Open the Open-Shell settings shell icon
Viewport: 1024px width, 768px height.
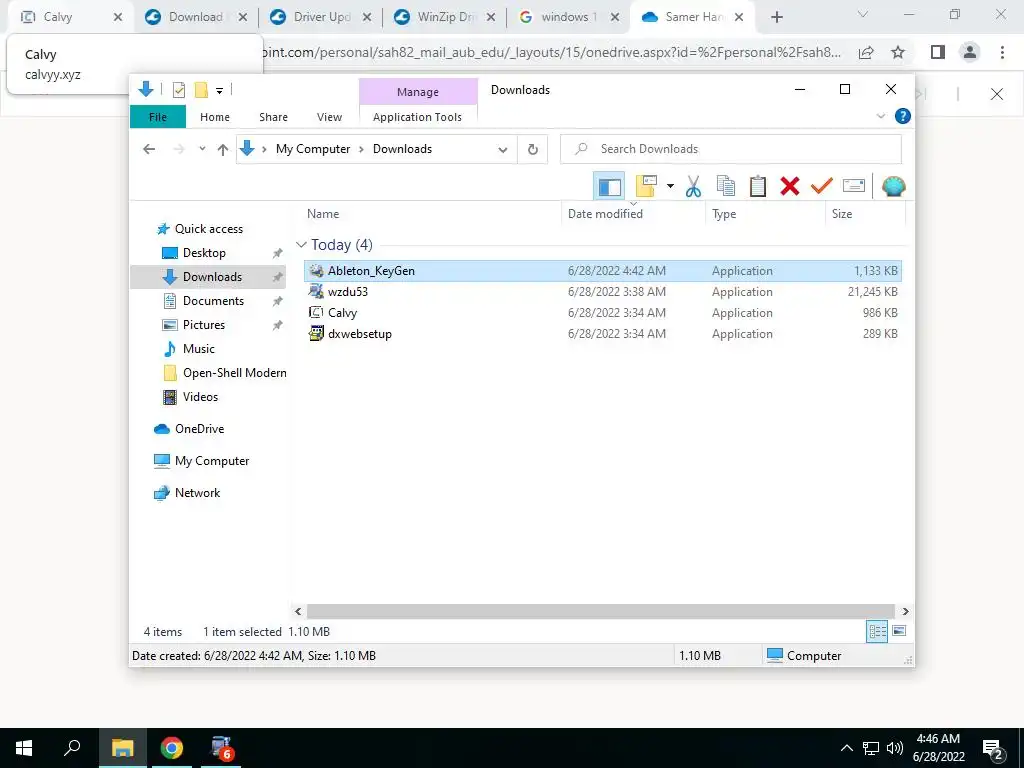click(893, 187)
